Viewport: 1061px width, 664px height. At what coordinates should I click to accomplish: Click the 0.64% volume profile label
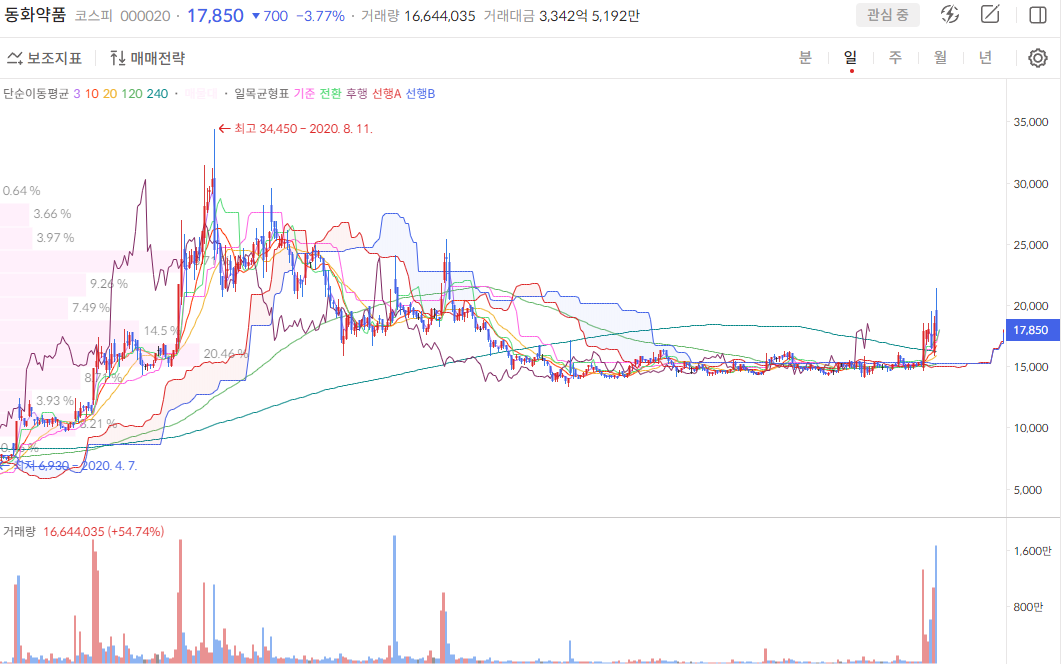coord(21,191)
